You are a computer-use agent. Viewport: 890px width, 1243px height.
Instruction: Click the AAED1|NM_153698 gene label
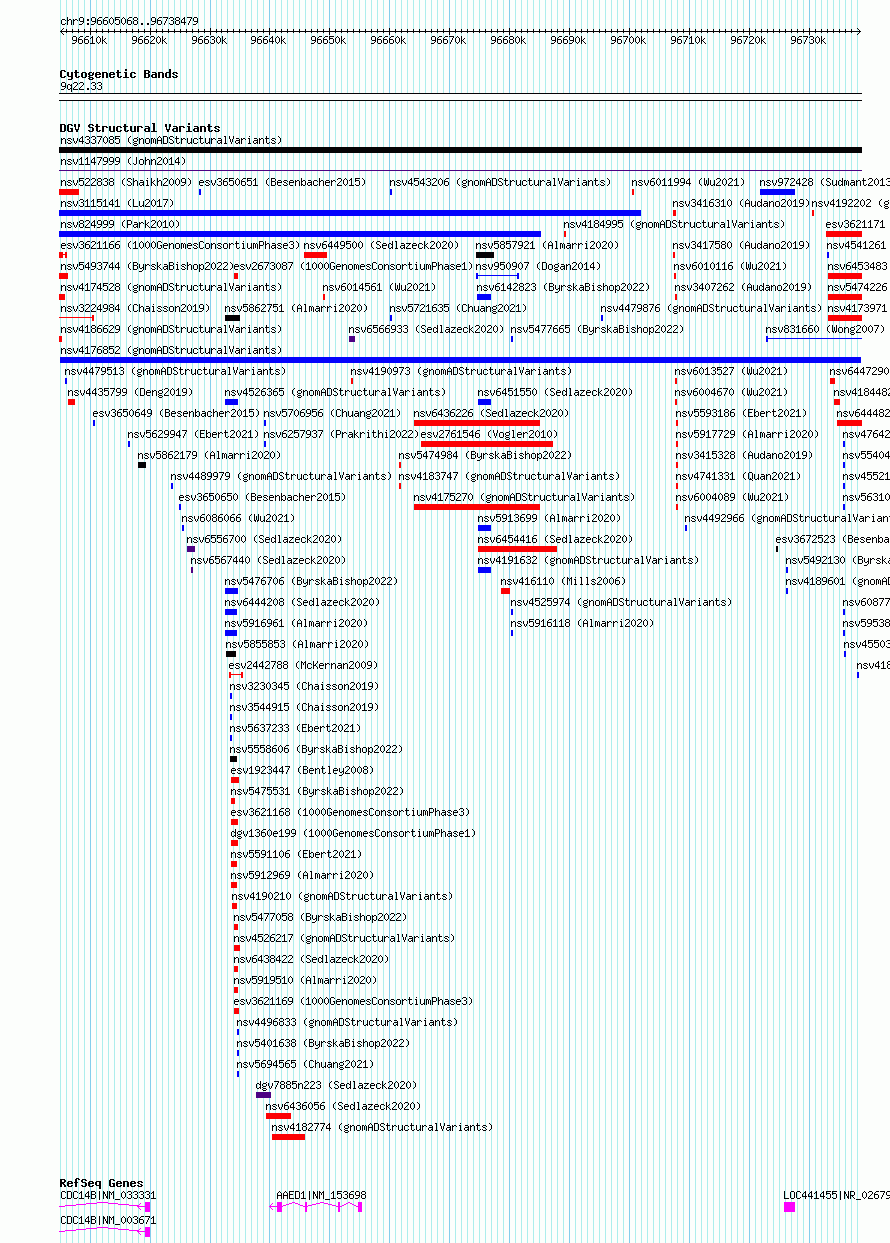321,1195
